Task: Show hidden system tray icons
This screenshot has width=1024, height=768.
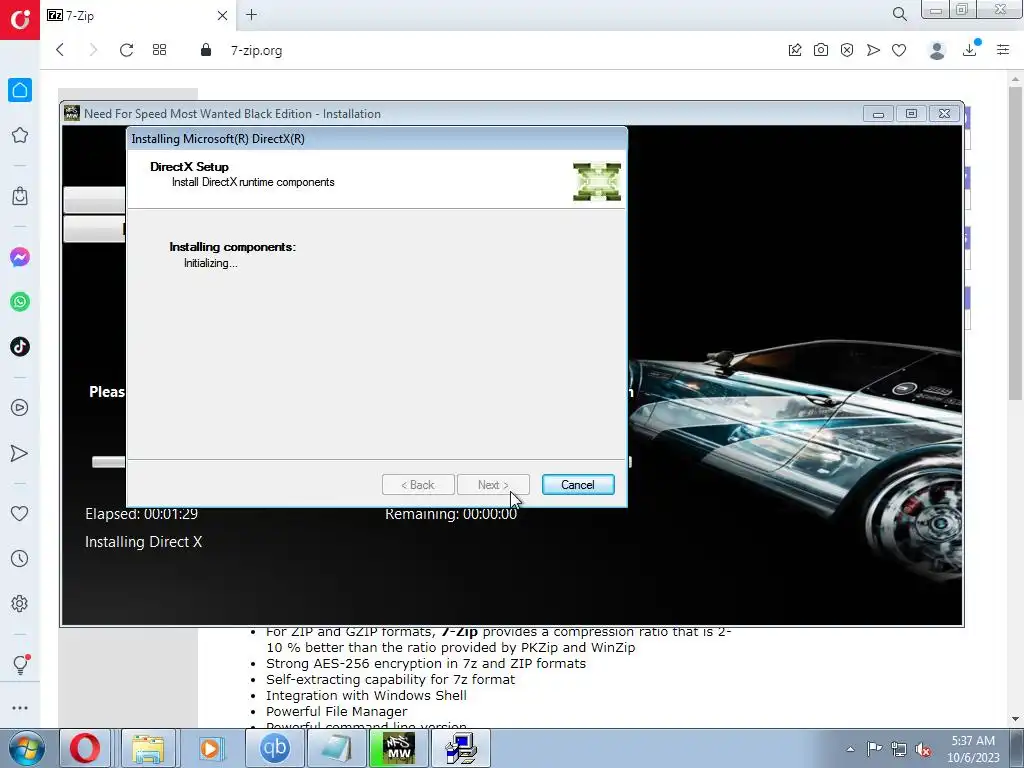Action: pyautogui.click(x=850, y=749)
